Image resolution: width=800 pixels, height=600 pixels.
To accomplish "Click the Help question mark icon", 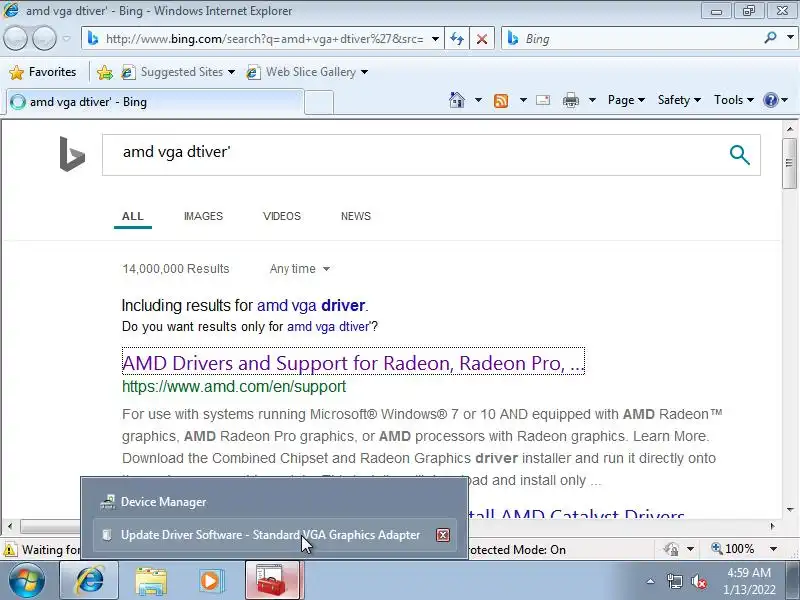I will coord(771,100).
